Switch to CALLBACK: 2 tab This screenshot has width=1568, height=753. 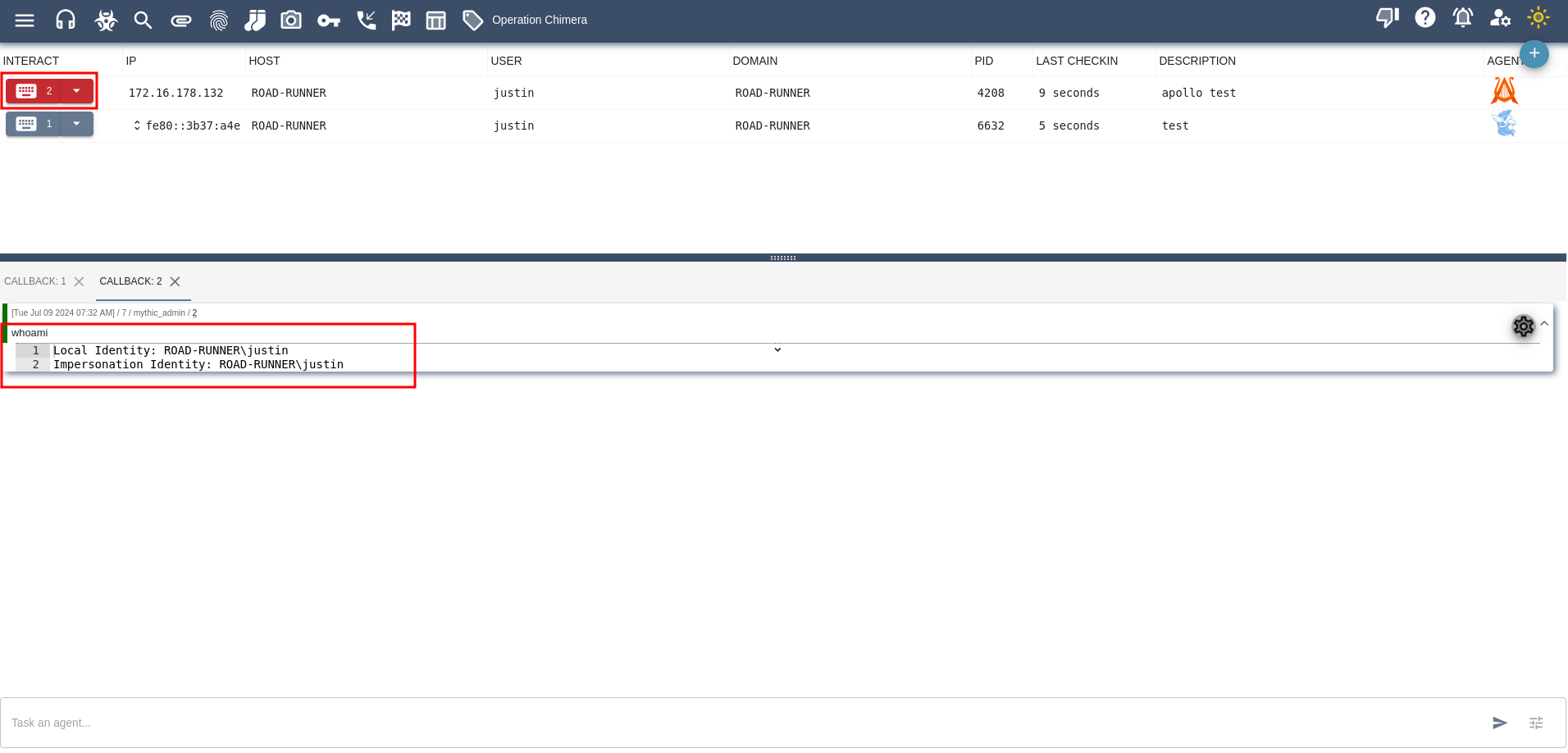pyautogui.click(x=131, y=281)
